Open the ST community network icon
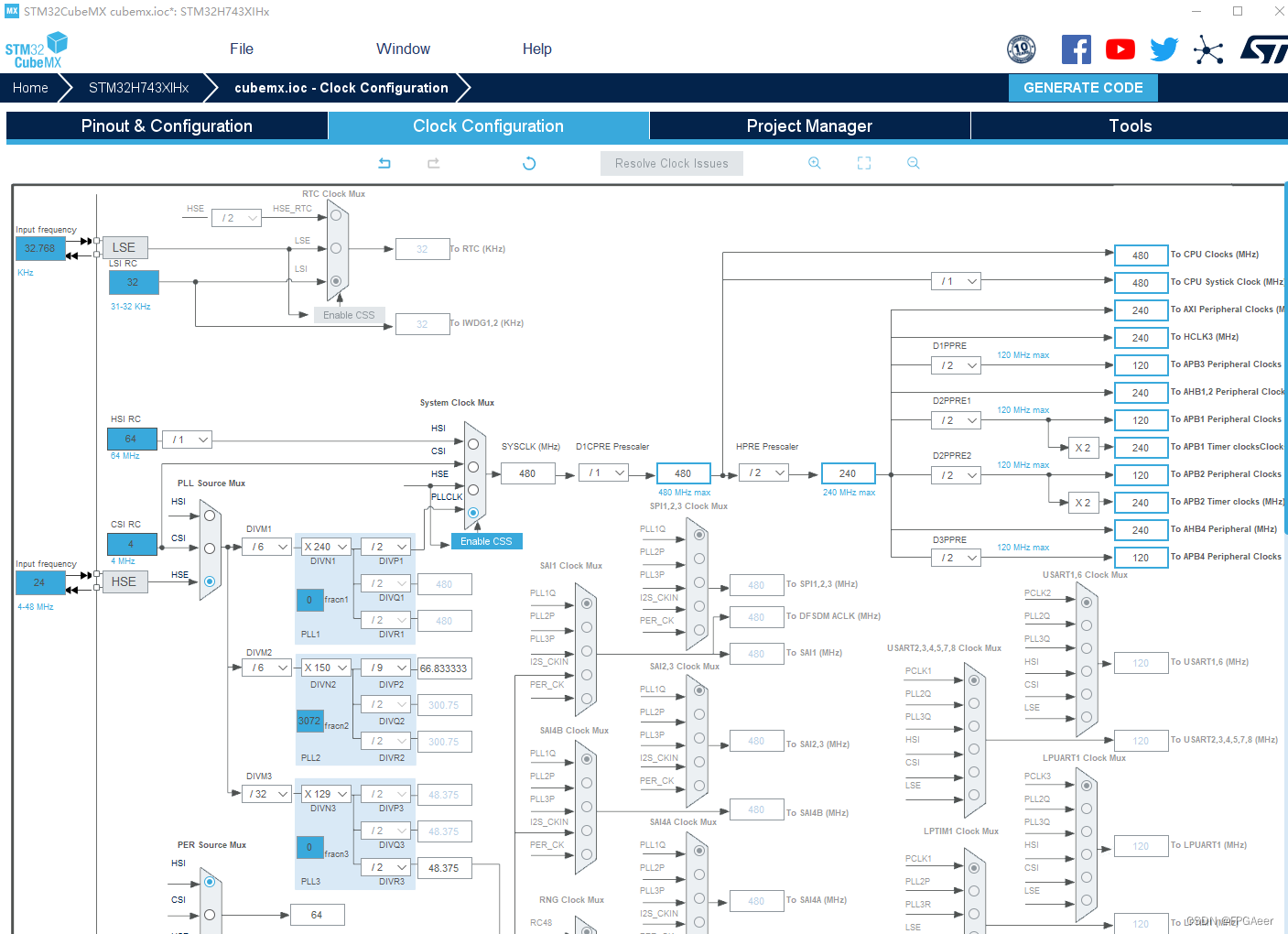The image size is (1288, 934). click(1208, 49)
